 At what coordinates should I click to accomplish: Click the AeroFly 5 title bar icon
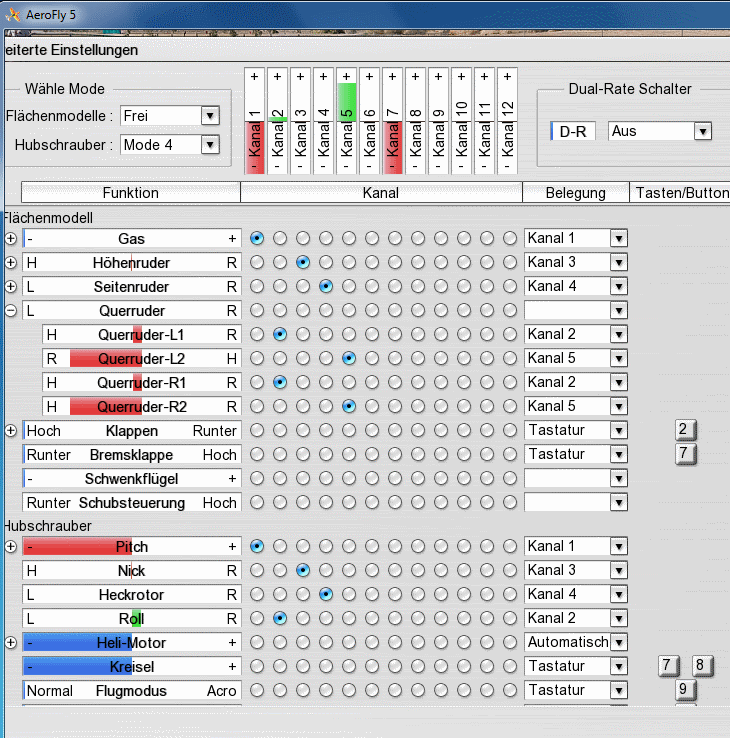click(13, 13)
